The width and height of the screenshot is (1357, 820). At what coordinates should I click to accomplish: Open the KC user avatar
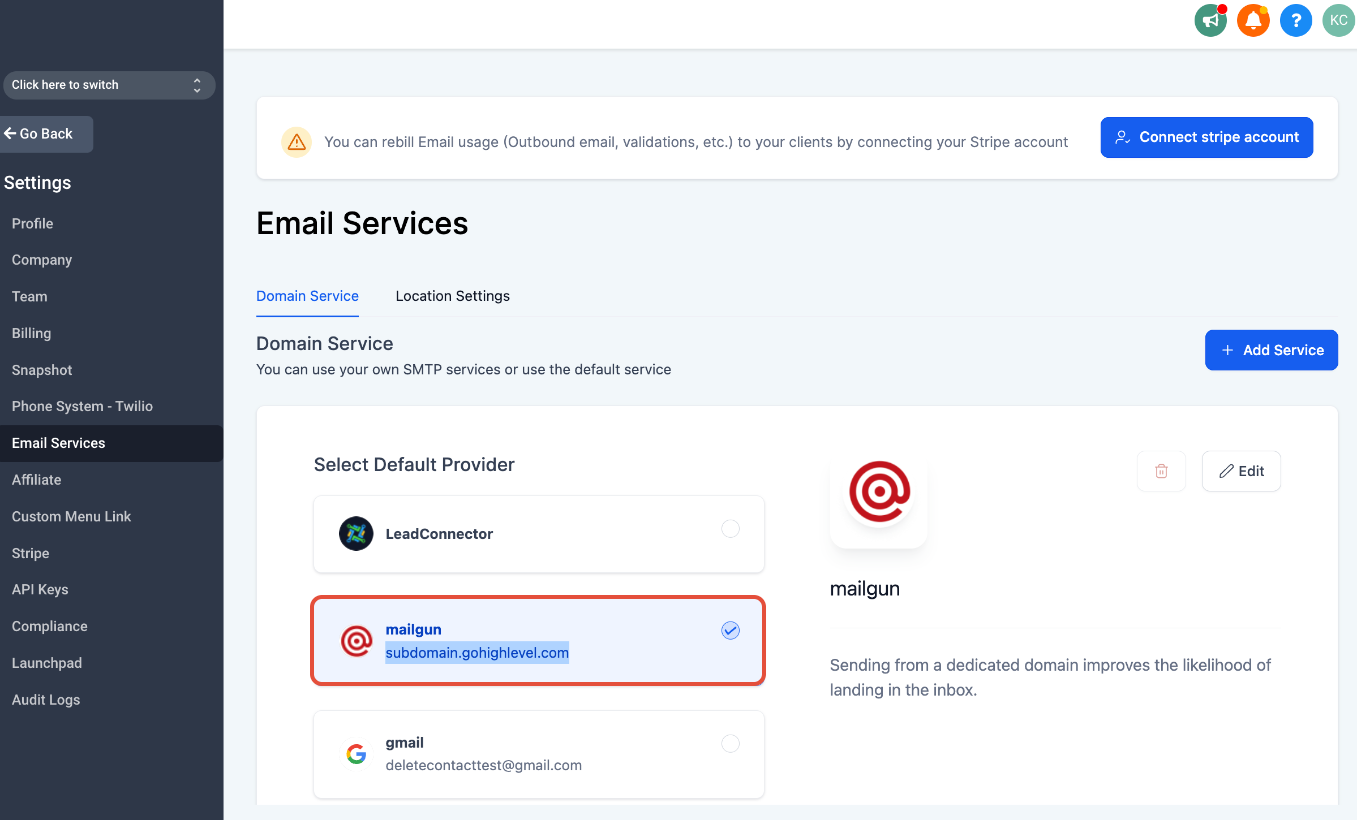tap(1338, 20)
